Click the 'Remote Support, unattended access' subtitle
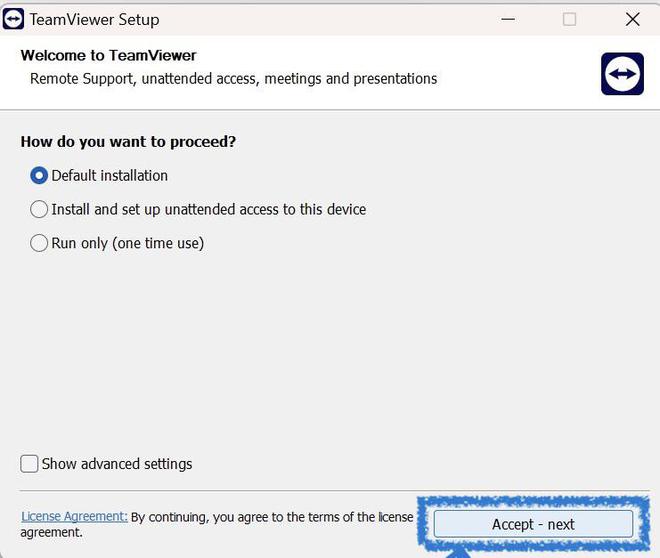Viewport: 660px width, 558px height. tap(234, 79)
